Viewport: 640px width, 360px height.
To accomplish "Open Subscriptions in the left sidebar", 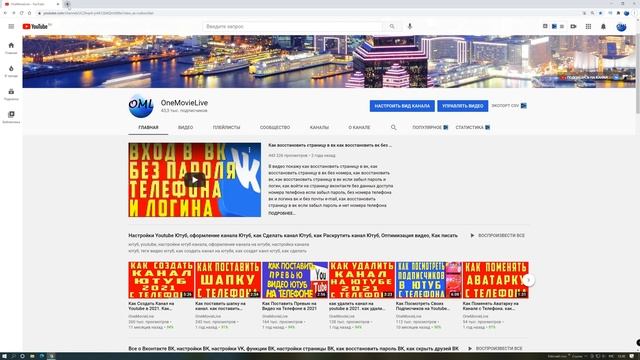I will click(11, 94).
